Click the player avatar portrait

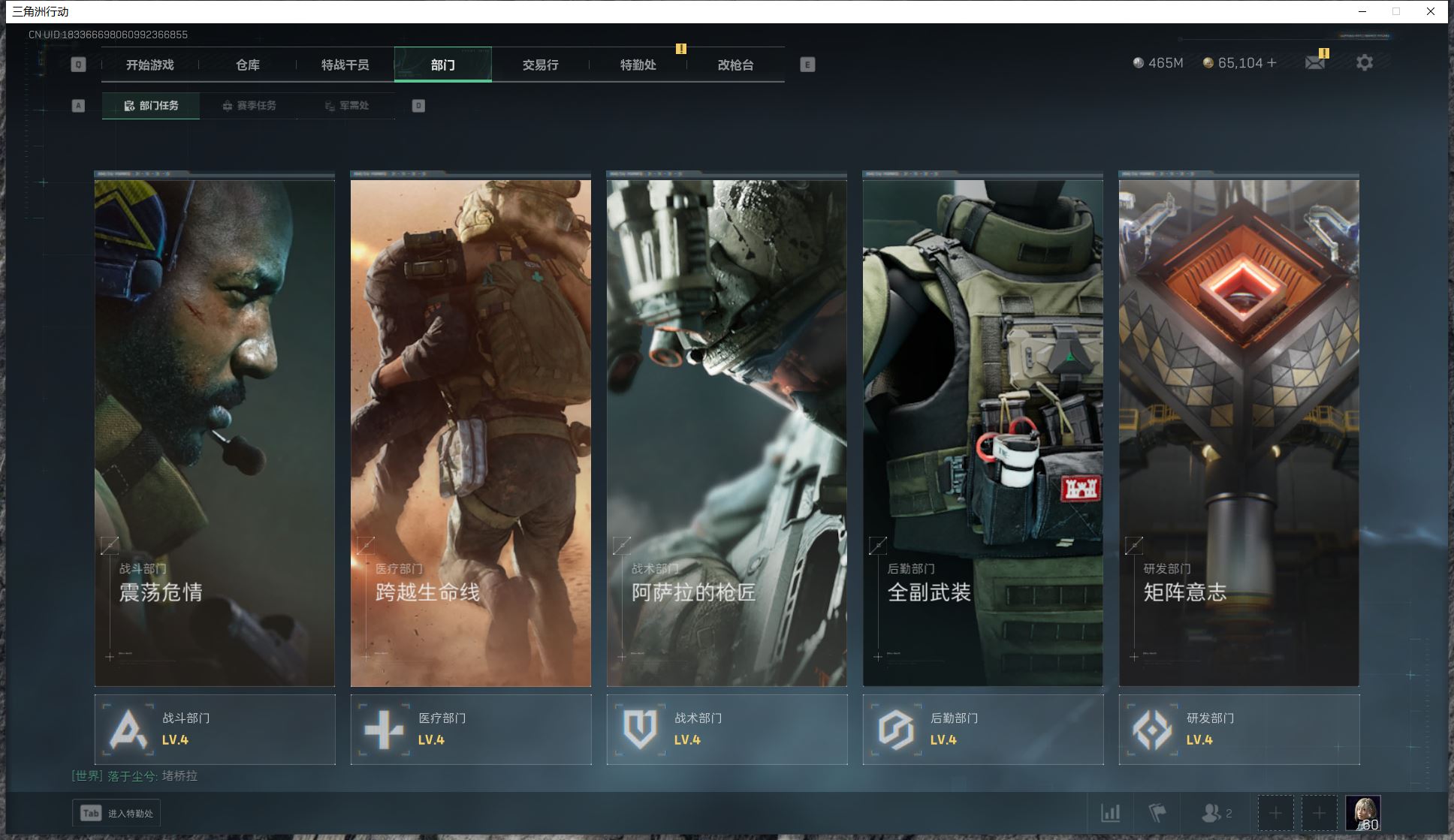[1362, 813]
